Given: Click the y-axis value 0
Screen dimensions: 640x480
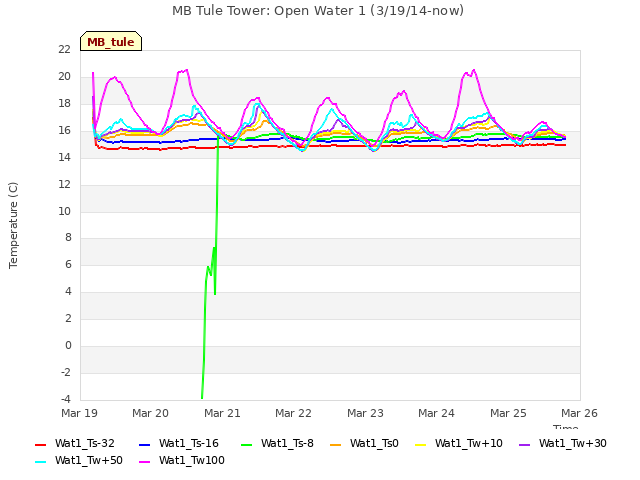Looking at the screenshot, I should 68,345.
